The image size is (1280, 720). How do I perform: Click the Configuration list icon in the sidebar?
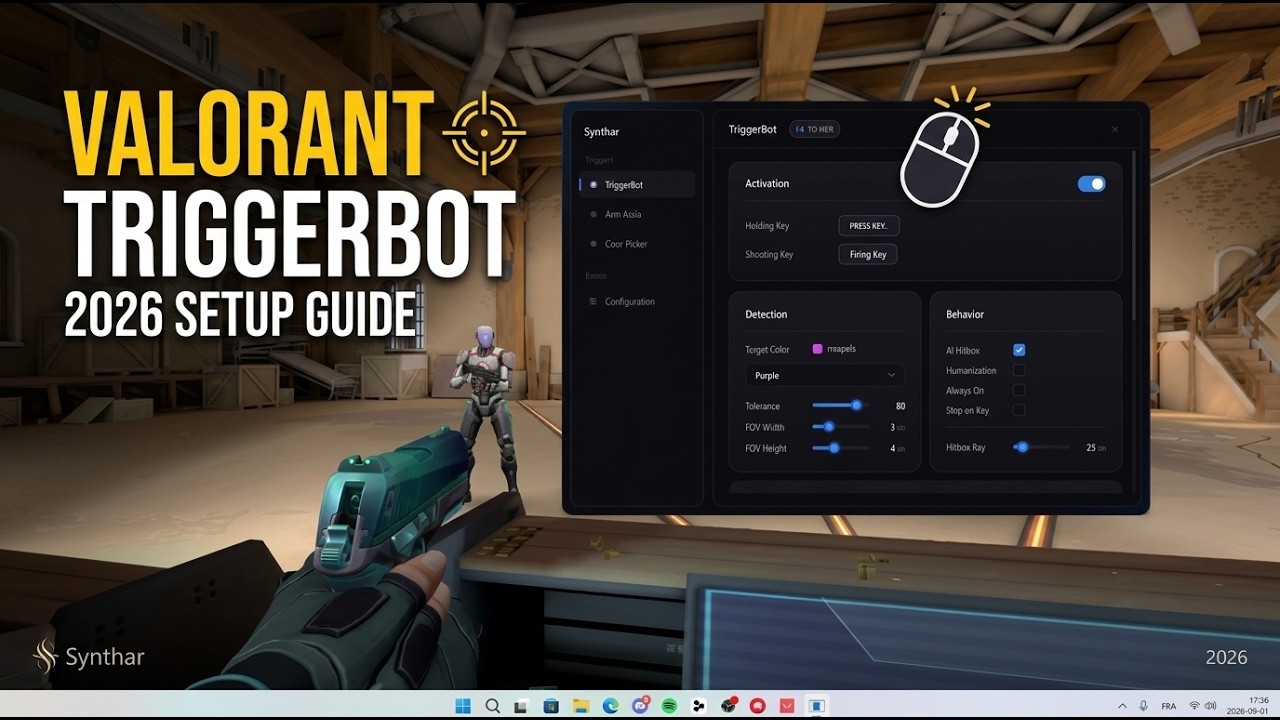click(593, 301)
